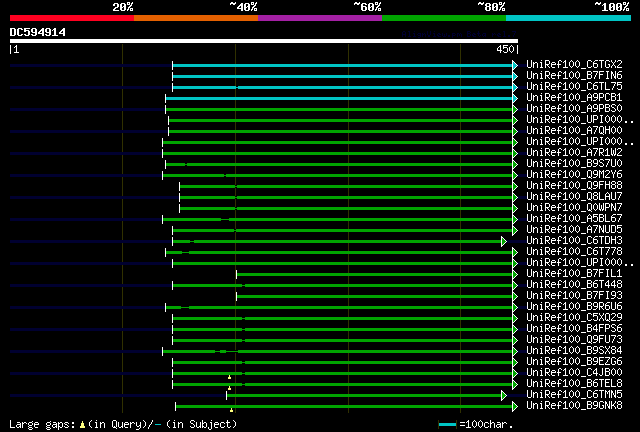The height and width of the screenshot is (432, 640).
Task: Click the yellow query-gap symbol in the Large gaps legend
Action: point(82,425)
